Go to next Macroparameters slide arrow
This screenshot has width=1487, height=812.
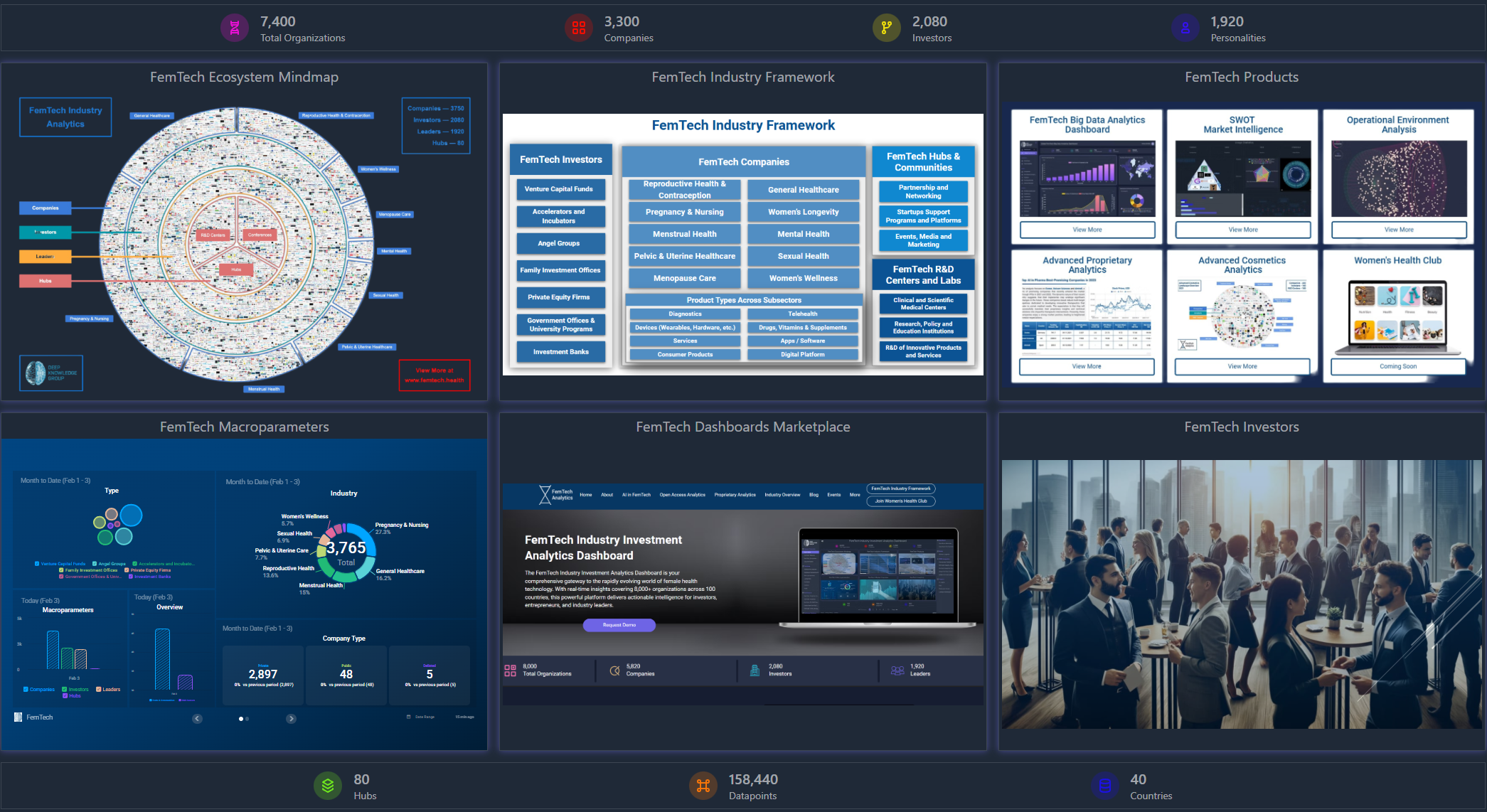tap(291, 719)
